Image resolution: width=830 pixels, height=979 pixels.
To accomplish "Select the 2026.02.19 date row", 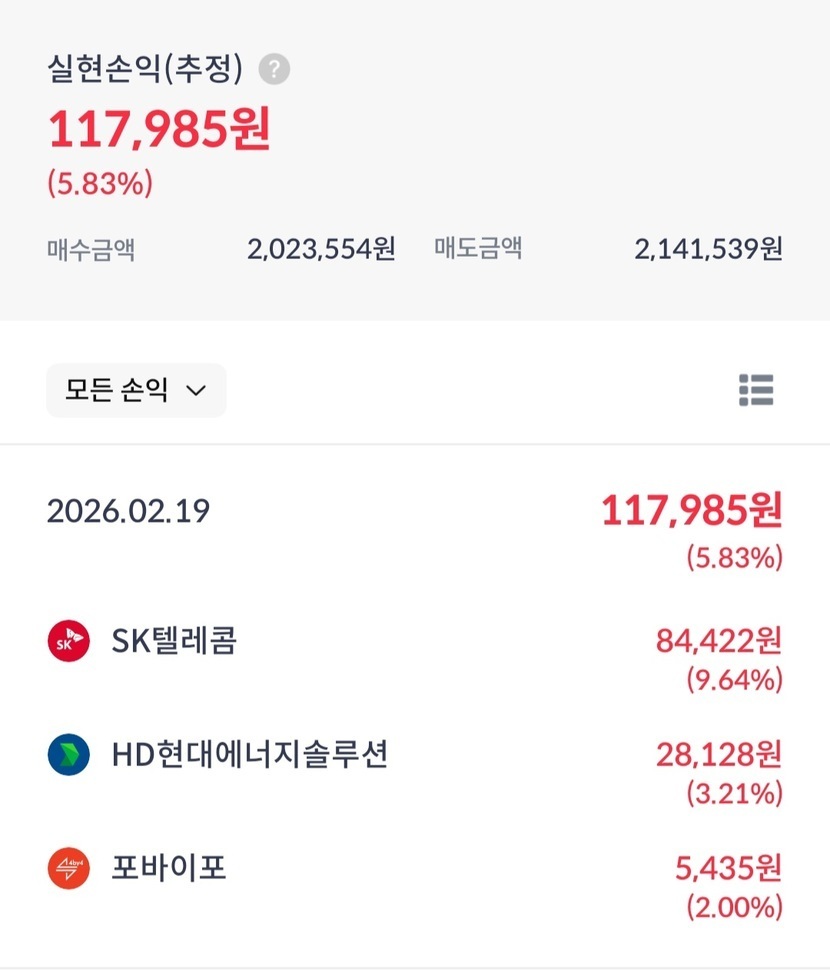I will (x=129, y=511).
